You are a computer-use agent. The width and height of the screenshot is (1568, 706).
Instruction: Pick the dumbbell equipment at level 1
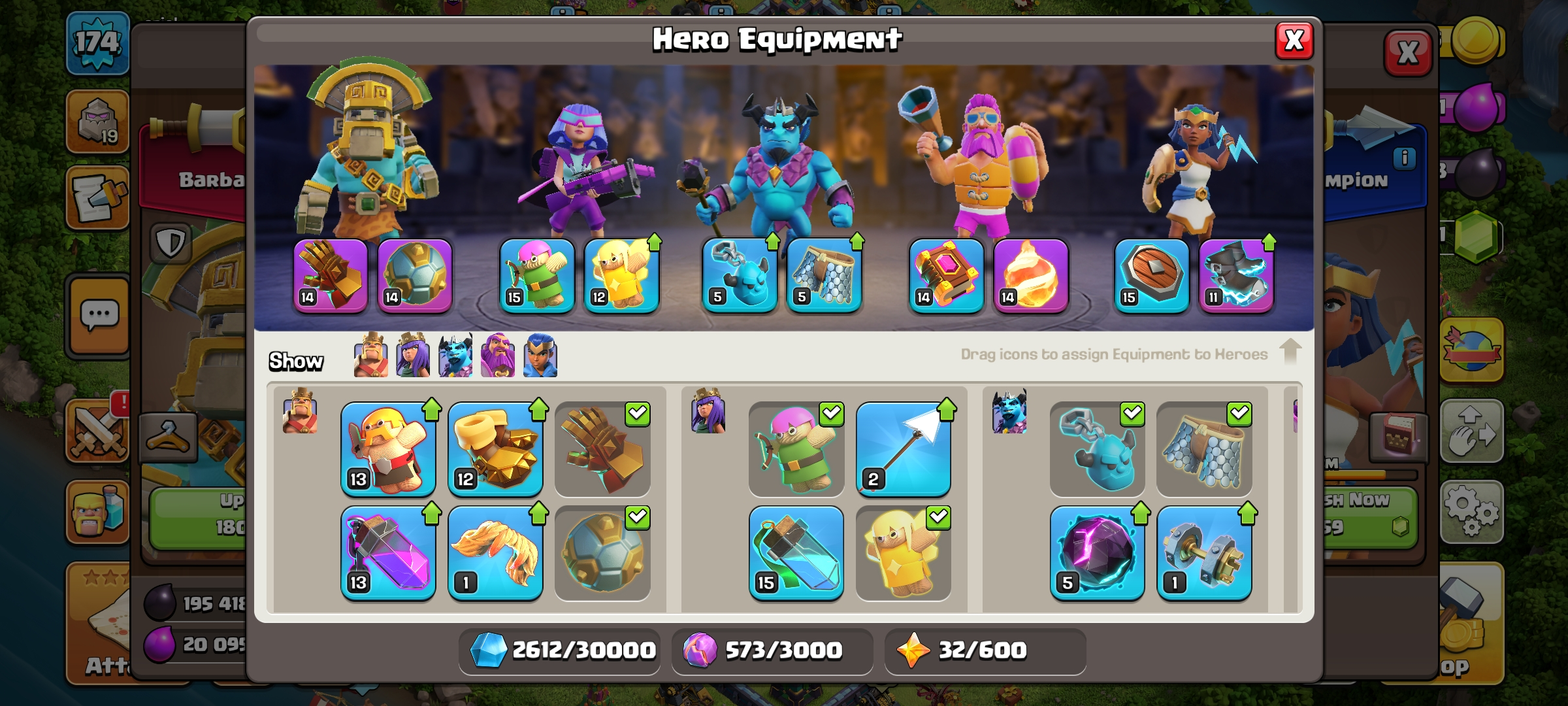[1205, 553]
